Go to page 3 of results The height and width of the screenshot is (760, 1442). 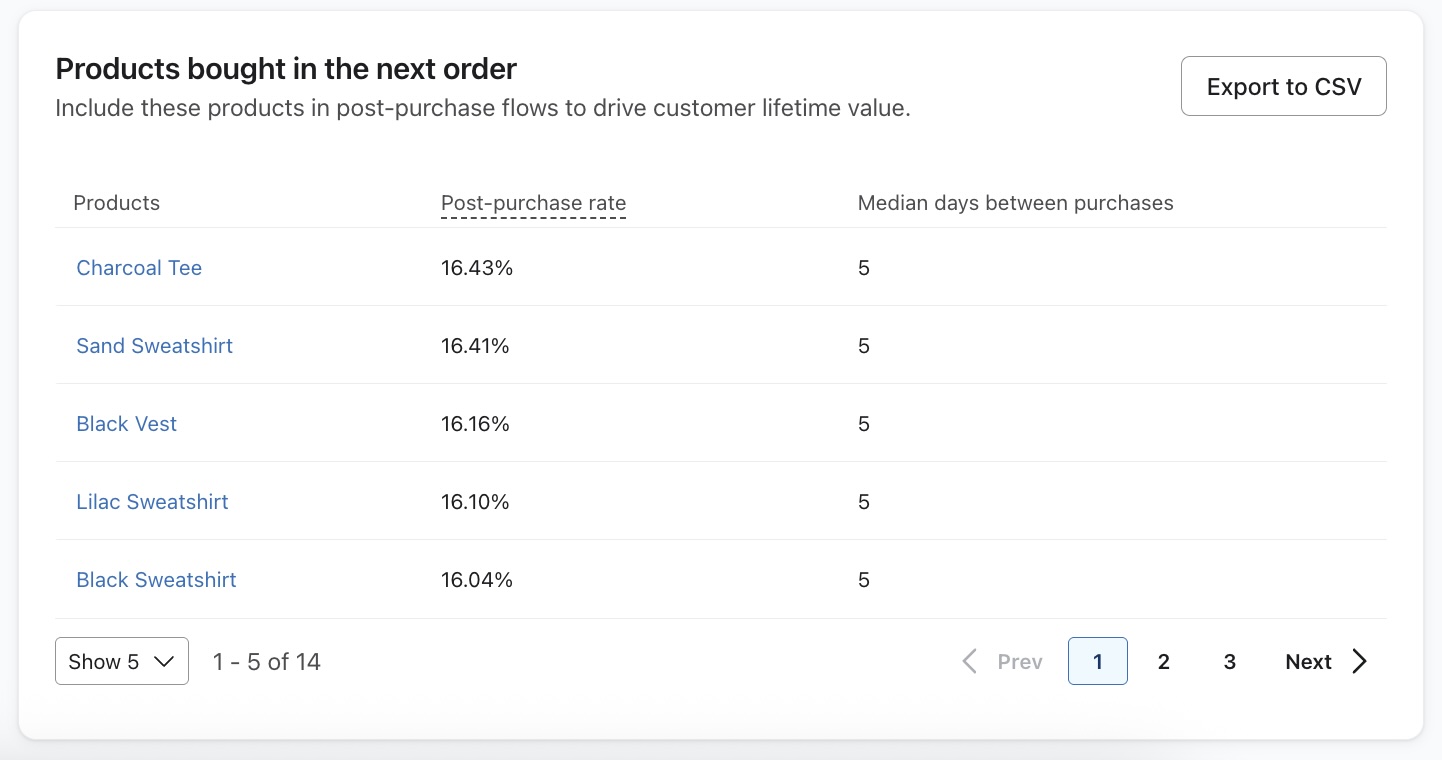click(x=1229, y=661)
